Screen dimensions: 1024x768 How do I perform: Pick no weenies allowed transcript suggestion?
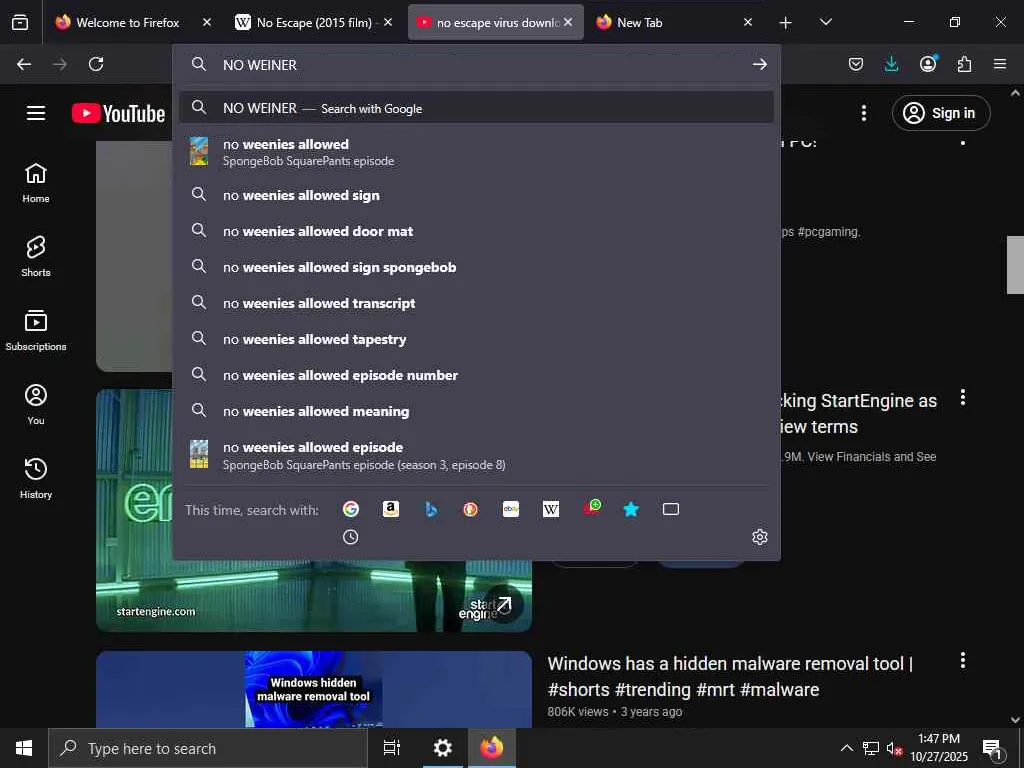477,303
